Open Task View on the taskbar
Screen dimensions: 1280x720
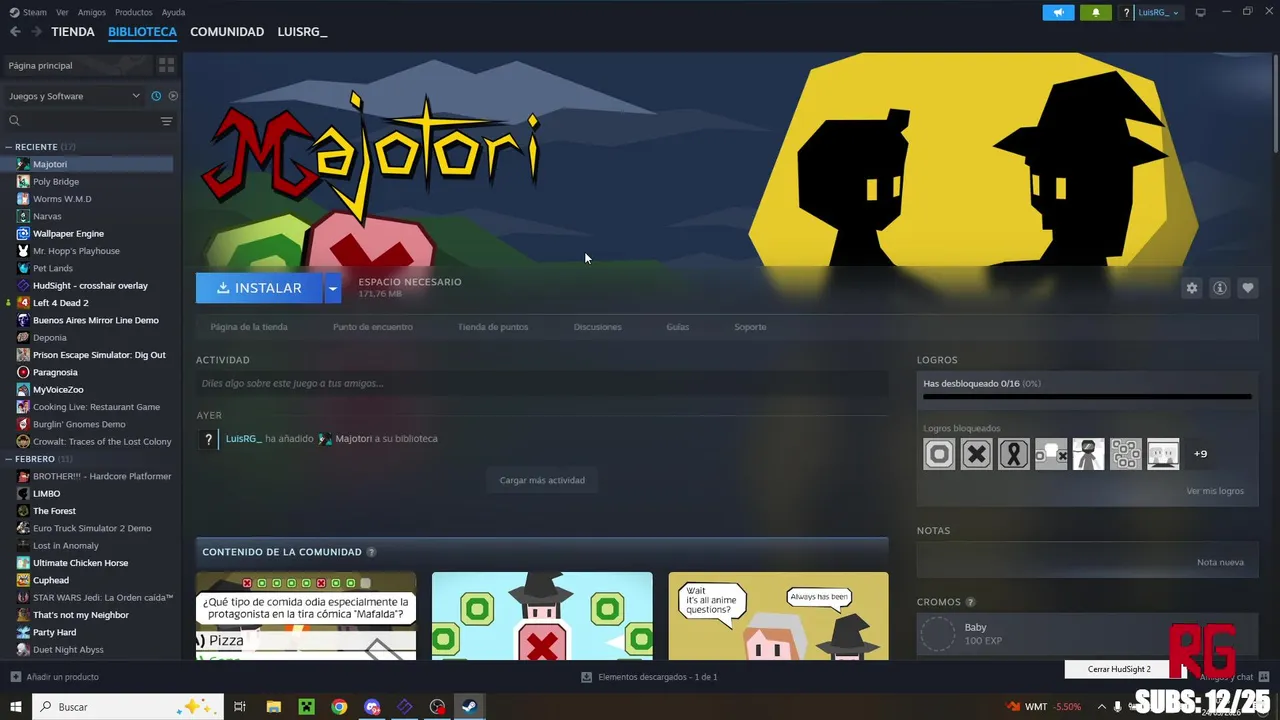[240, 707]
